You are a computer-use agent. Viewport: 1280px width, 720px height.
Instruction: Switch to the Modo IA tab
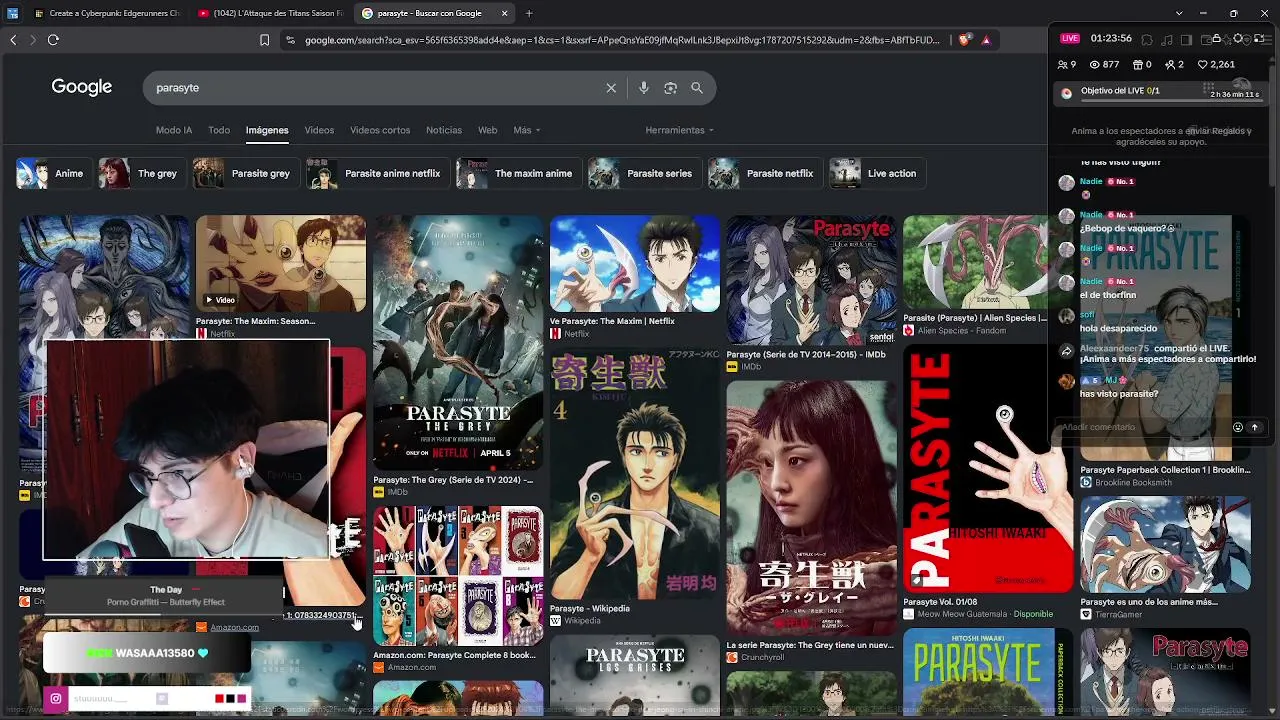174,130
